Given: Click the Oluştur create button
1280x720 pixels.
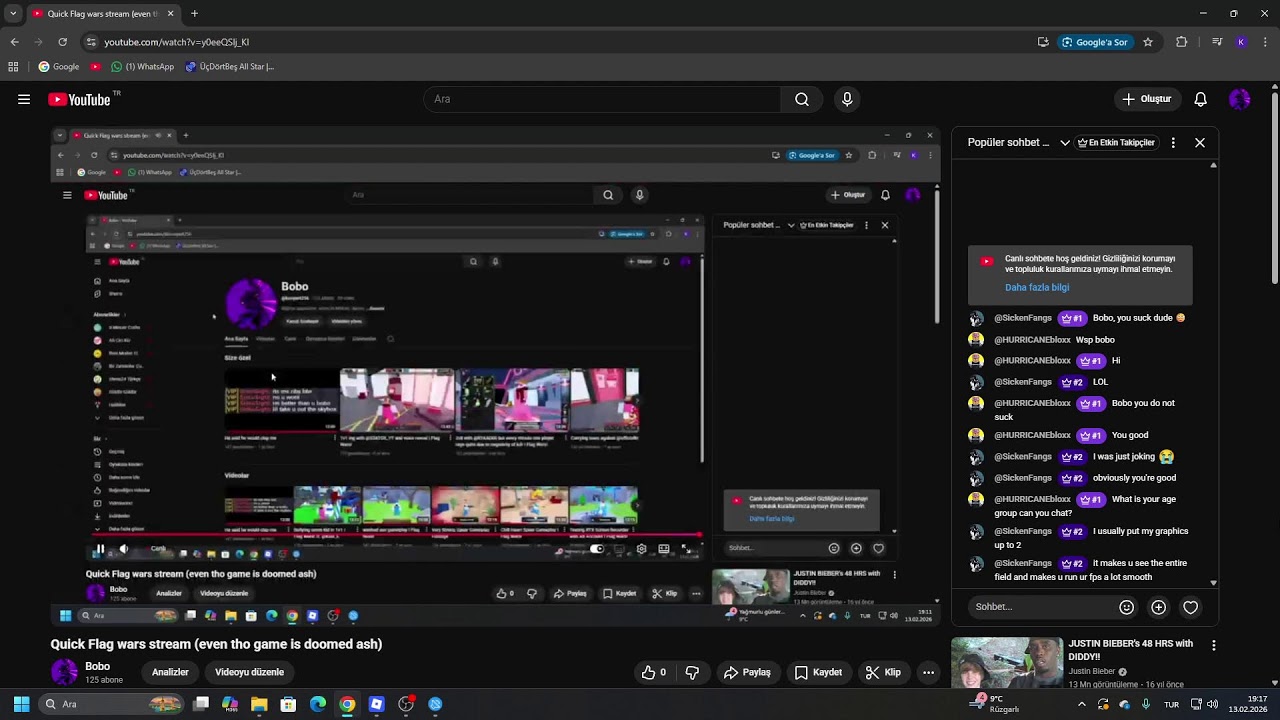Looking at the screenshot, I should tap(1146, 99).
